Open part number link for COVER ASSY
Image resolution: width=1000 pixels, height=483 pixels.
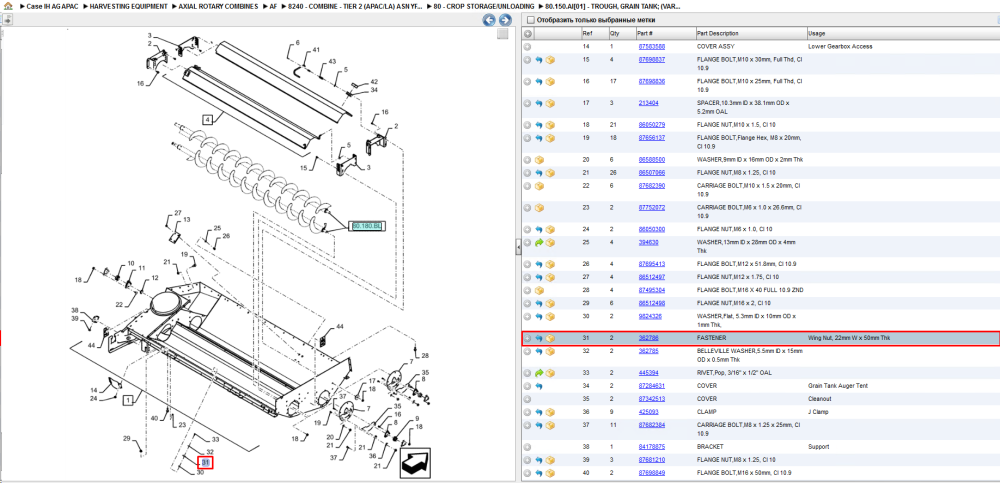pyautogui.click(x=652, y=47)
